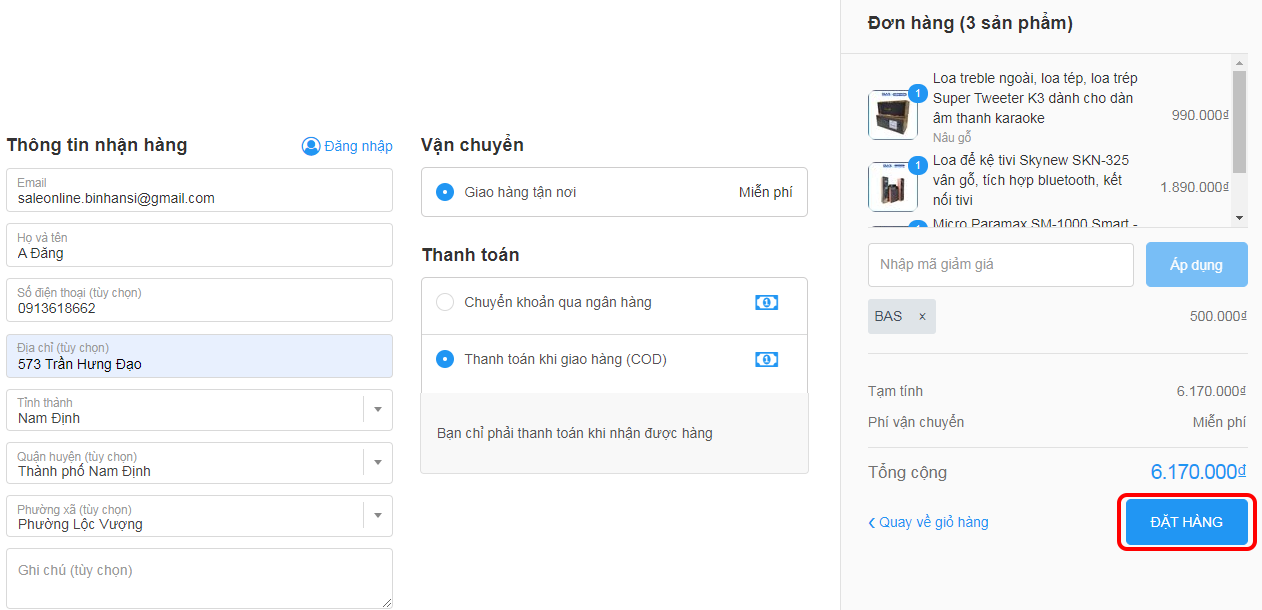Click COD payment money icon
Viewport: 1262px width, 610px height.
[766, 359]
